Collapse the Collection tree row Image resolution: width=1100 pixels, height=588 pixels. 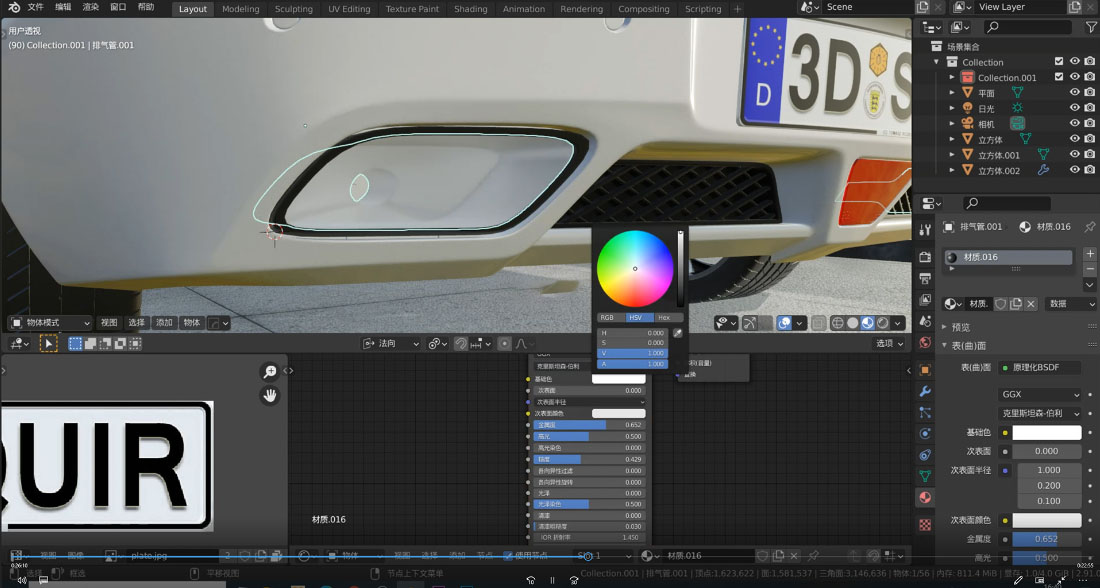[x=936, y=62]
